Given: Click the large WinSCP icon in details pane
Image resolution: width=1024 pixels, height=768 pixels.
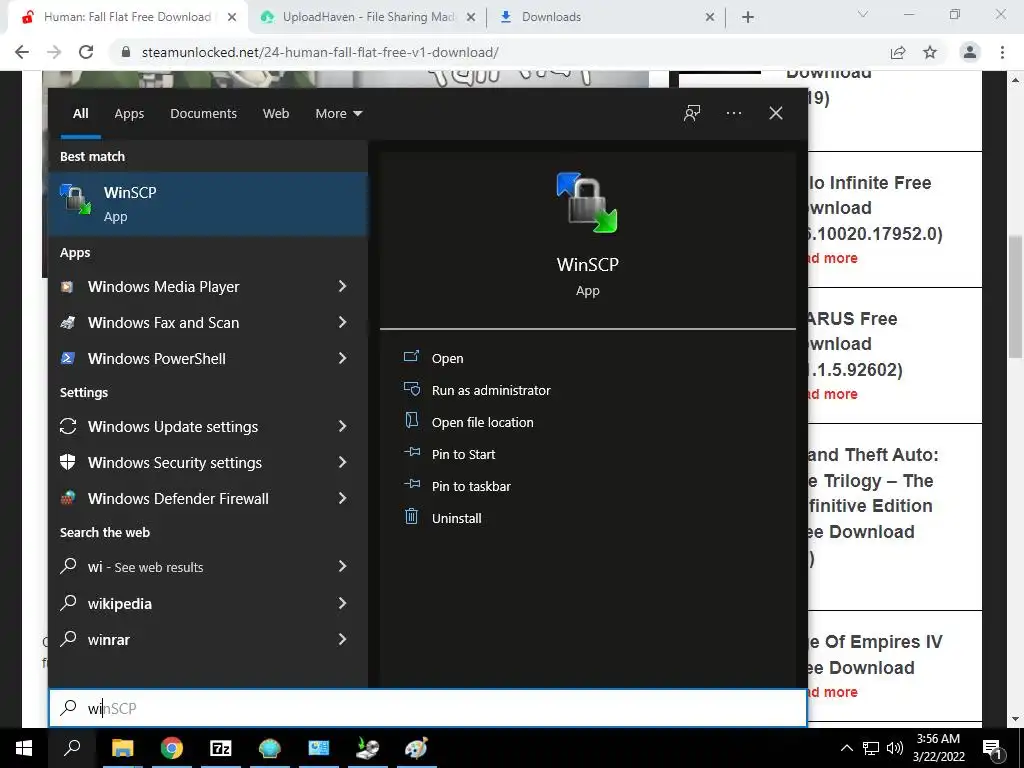Looking at the screenshot, I should (587, 202).
